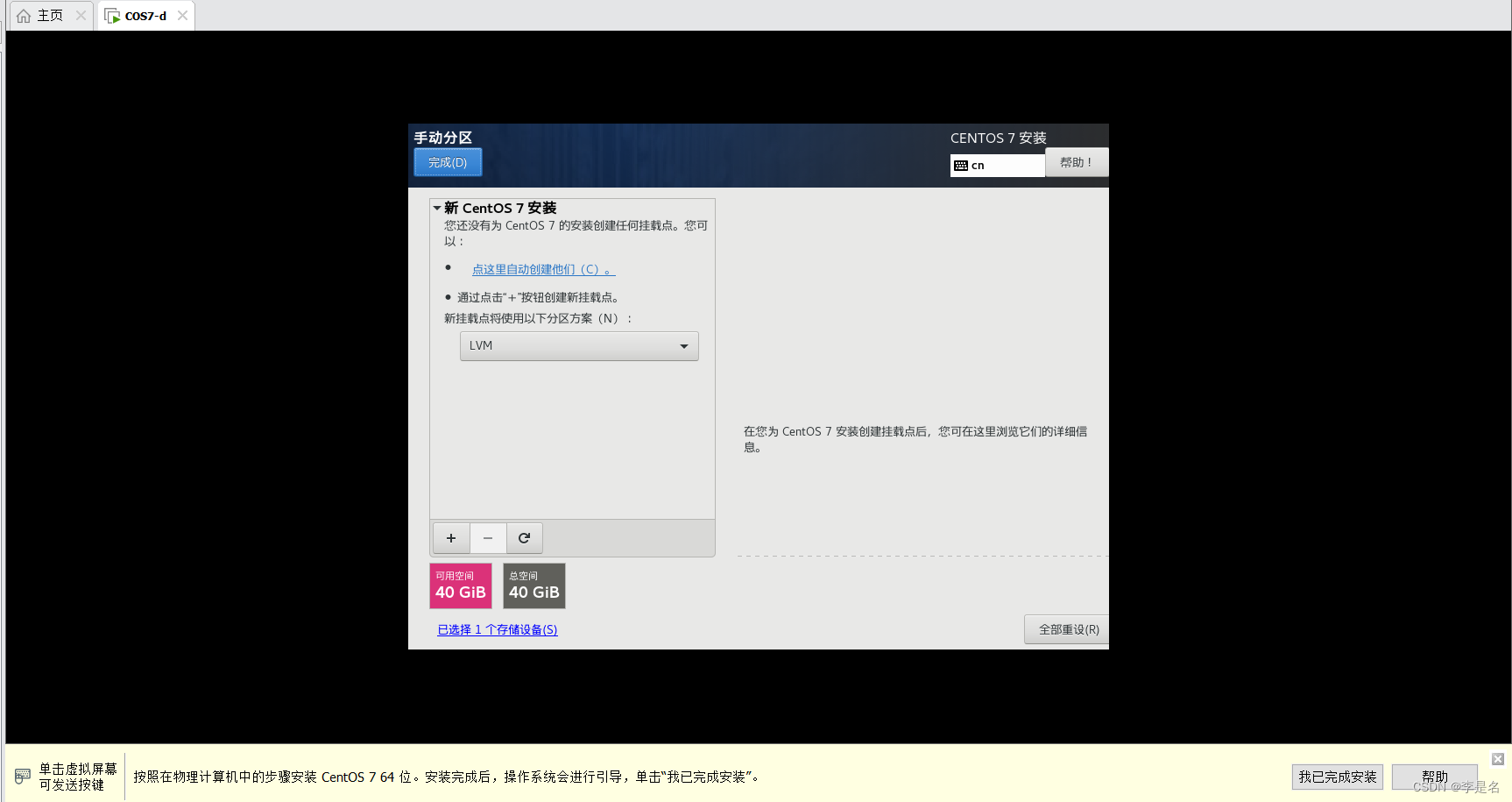The width and height of the screenshot is (1512, 802).
Task: Click label 新挂载点将使用以下分区方案(N)
Action: (538, 318)
